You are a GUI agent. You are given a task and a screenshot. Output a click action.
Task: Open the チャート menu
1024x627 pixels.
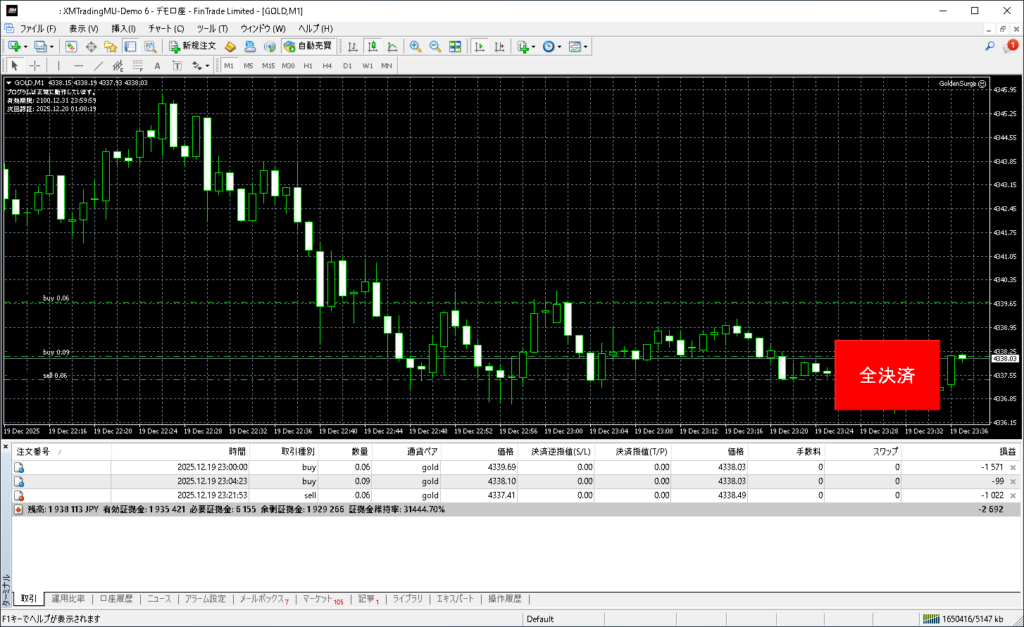(165, 28)
